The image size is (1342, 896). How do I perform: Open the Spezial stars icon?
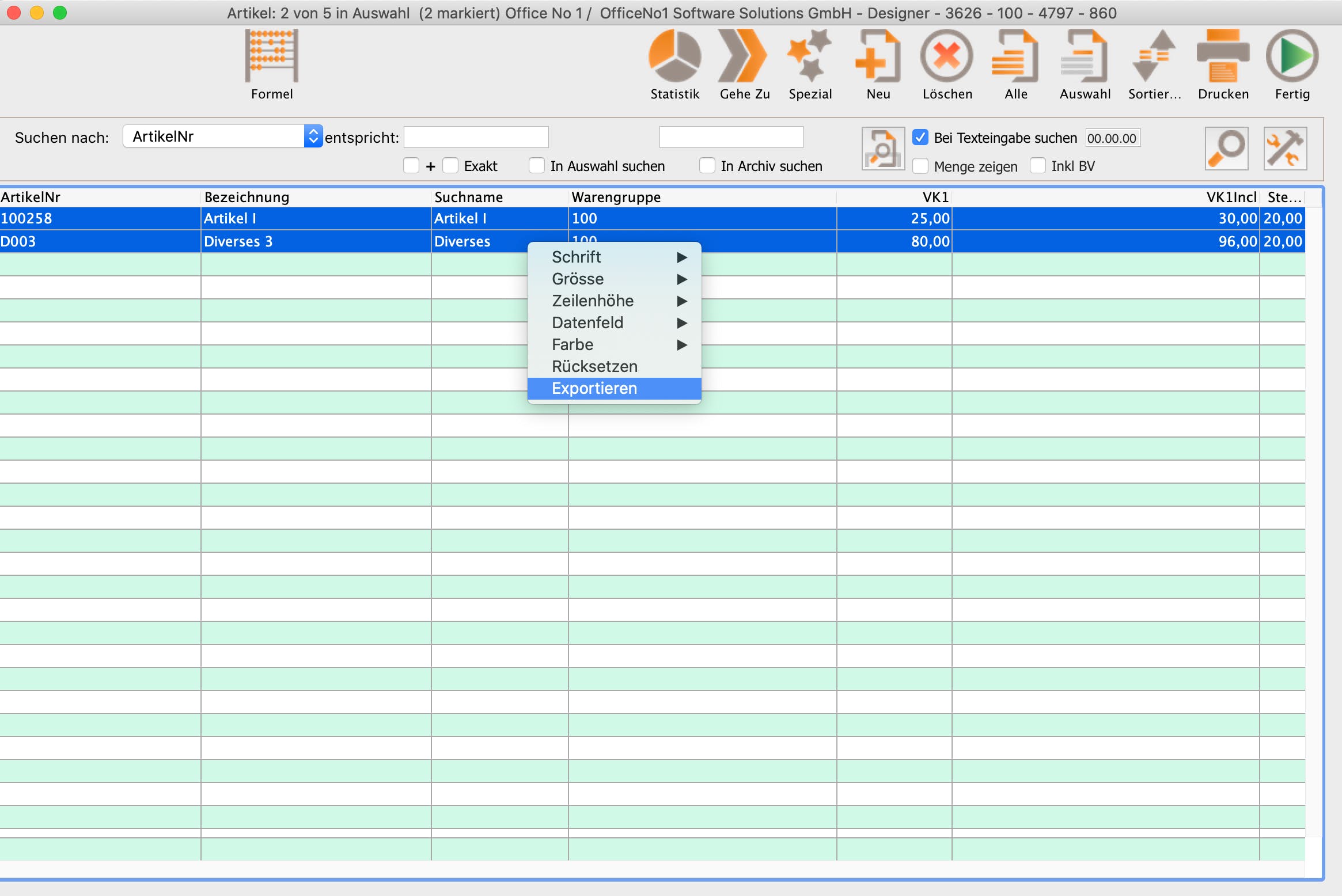tap(810, 56)
